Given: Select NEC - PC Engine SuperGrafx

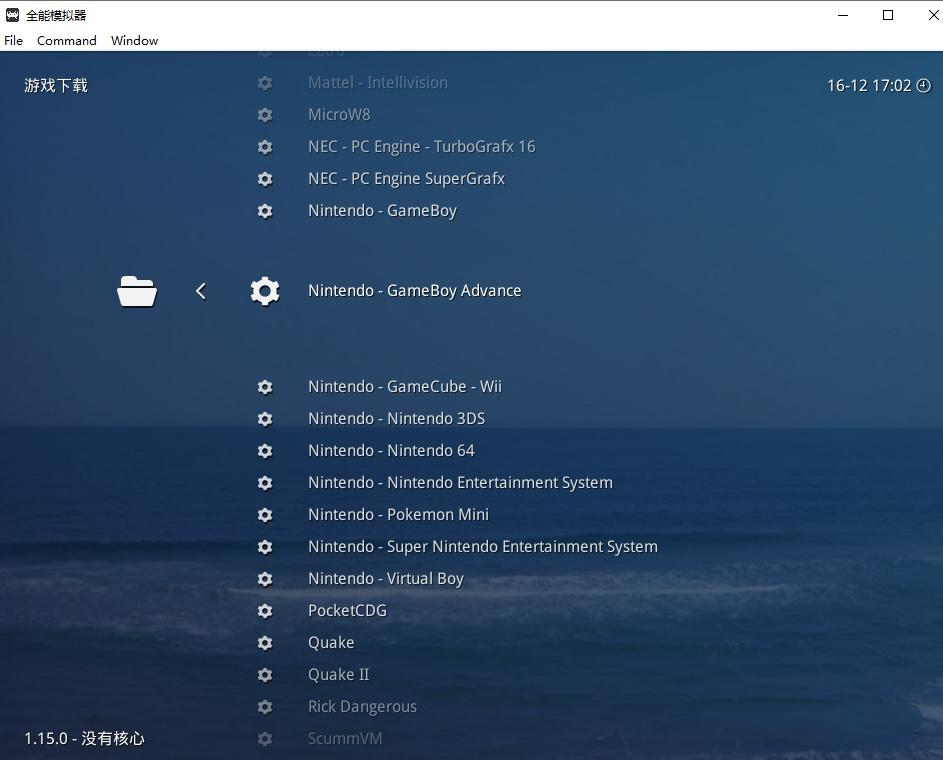Looking at the screenshot, I should click(x=407, y=179).
